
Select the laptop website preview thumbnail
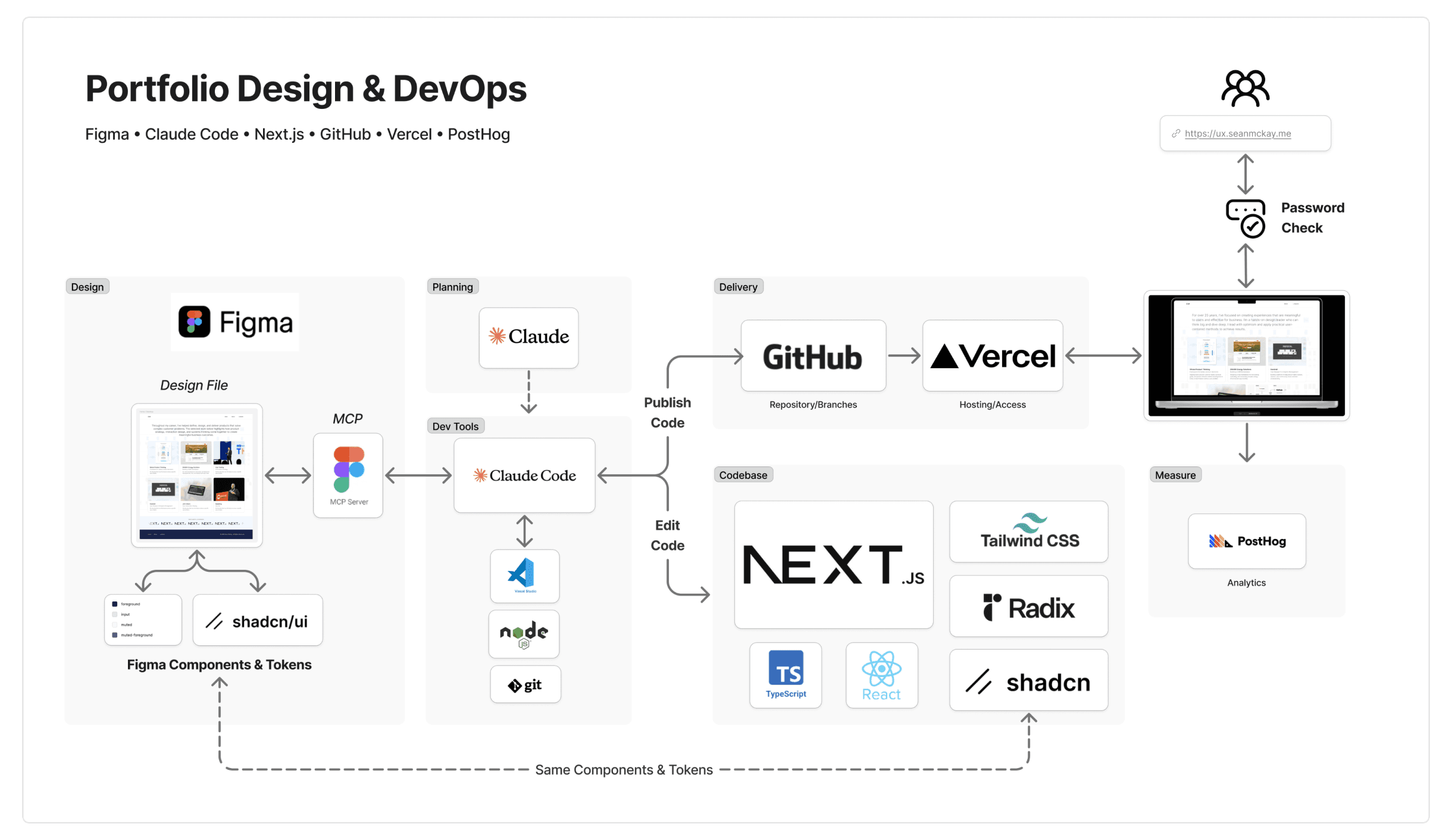(1247, 356)
